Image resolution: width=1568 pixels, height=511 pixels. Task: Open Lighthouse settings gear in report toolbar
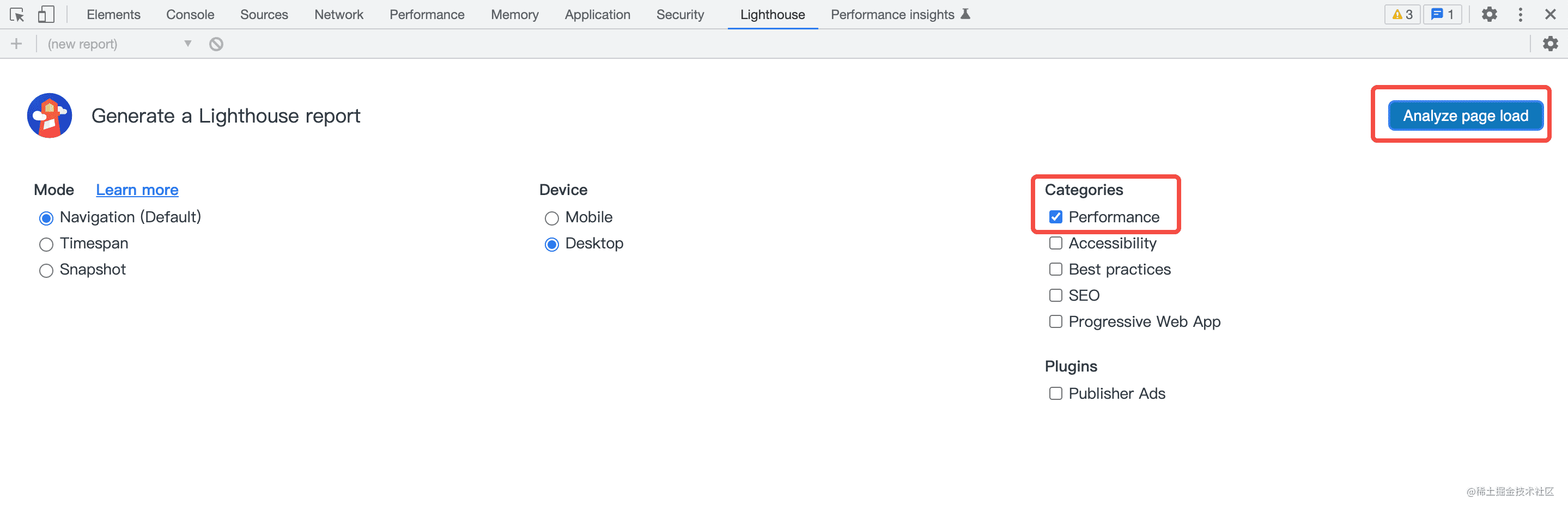(1549, 44)
